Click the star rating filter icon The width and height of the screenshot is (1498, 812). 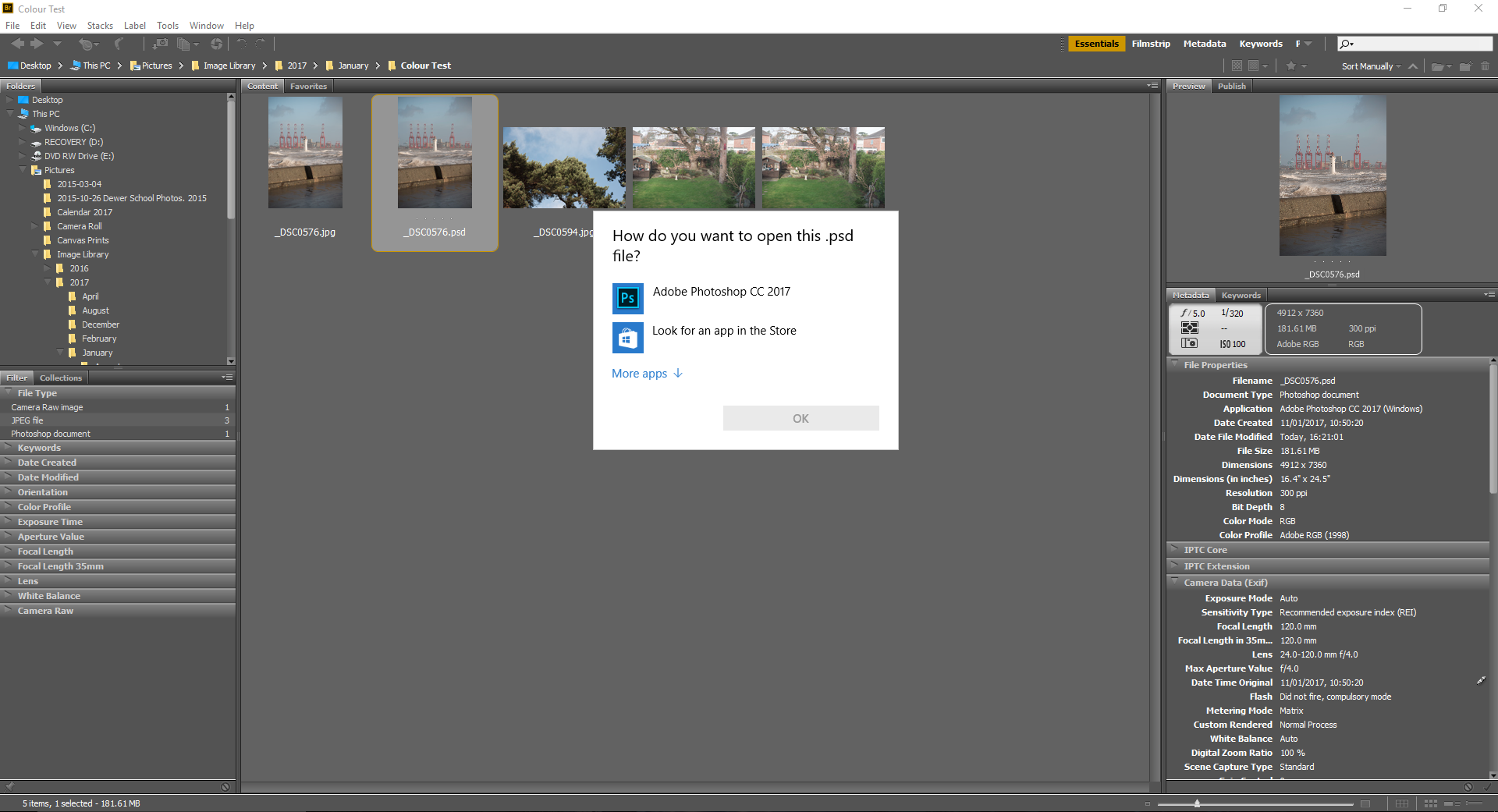[1291, 66]
